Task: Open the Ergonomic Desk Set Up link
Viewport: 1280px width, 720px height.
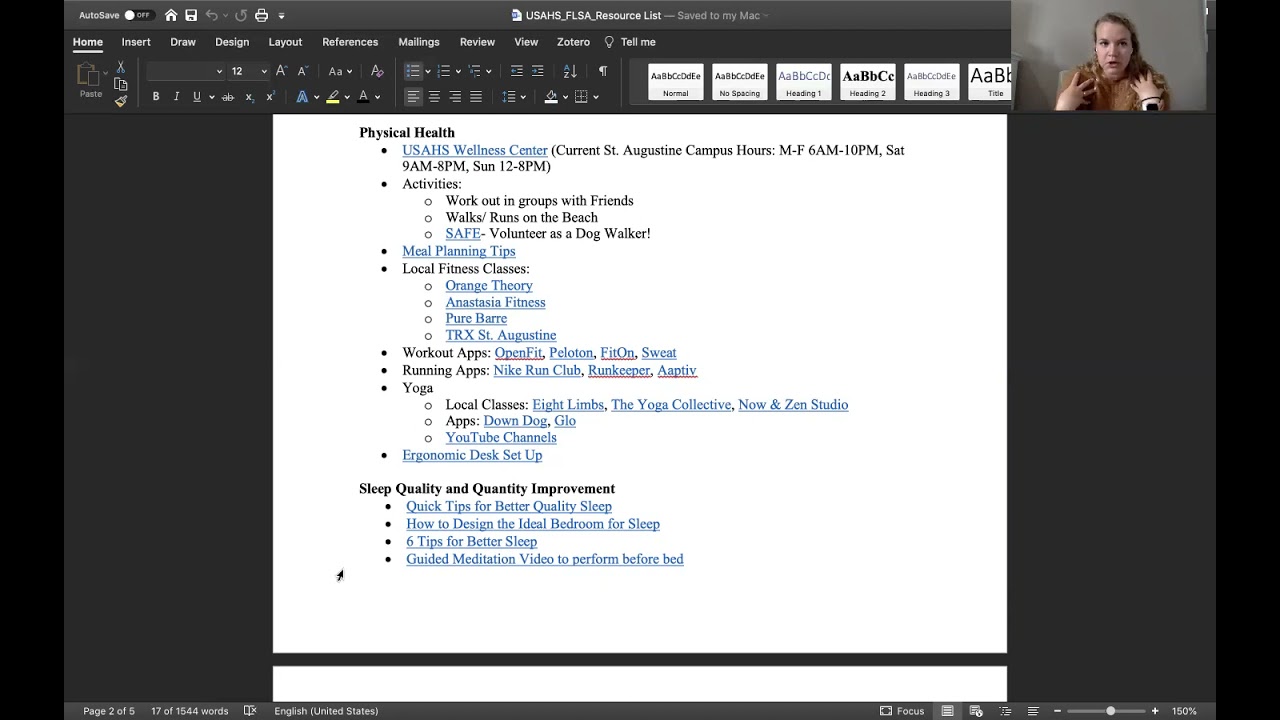Action: (472, 455)
